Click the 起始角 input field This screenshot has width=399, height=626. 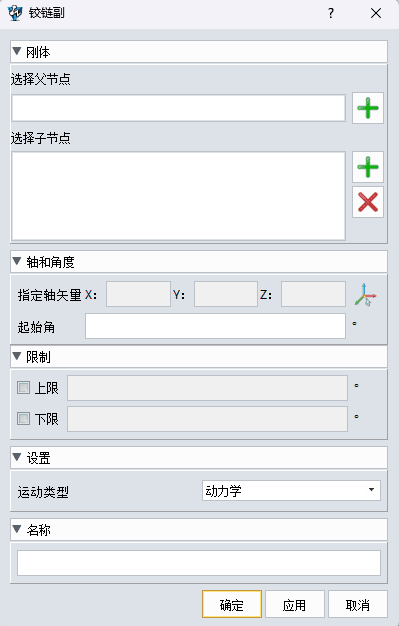point(215,326)
